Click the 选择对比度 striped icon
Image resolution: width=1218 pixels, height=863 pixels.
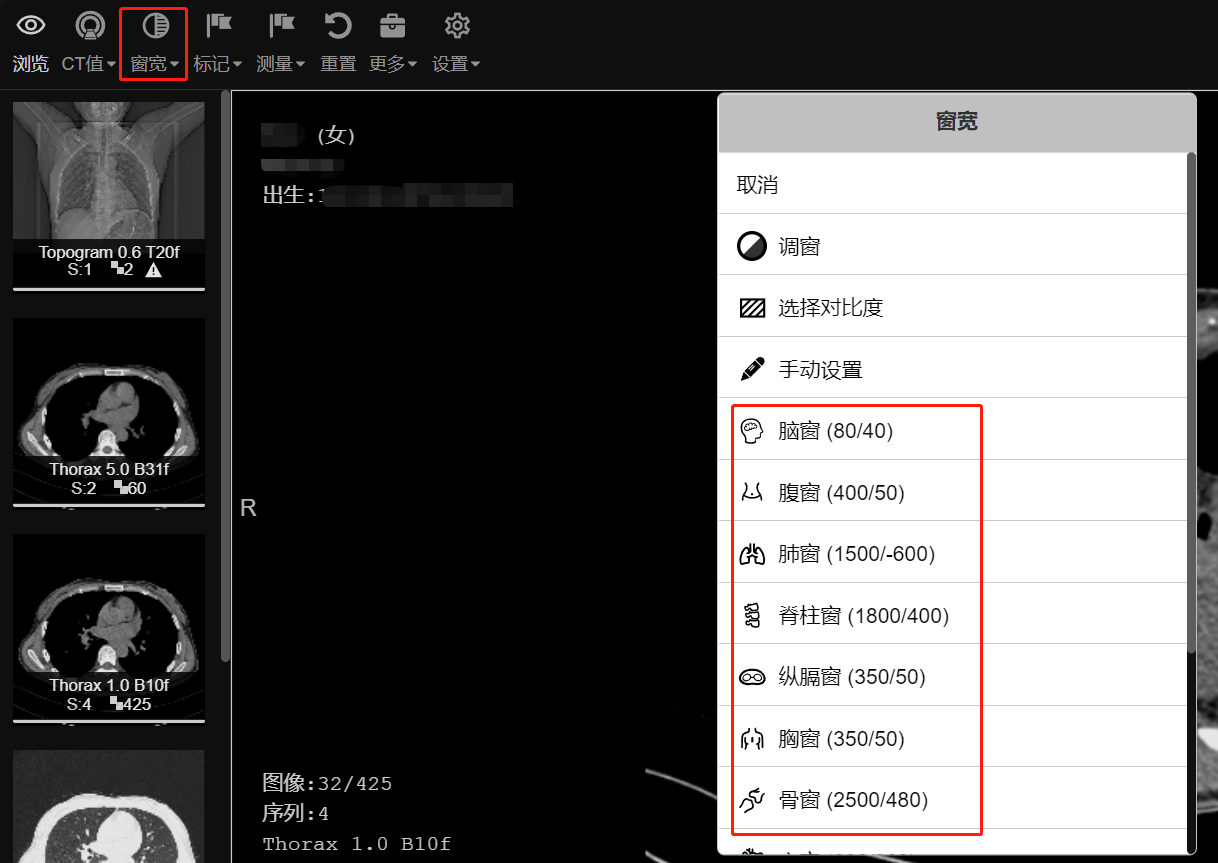click(x=752, y=308)
